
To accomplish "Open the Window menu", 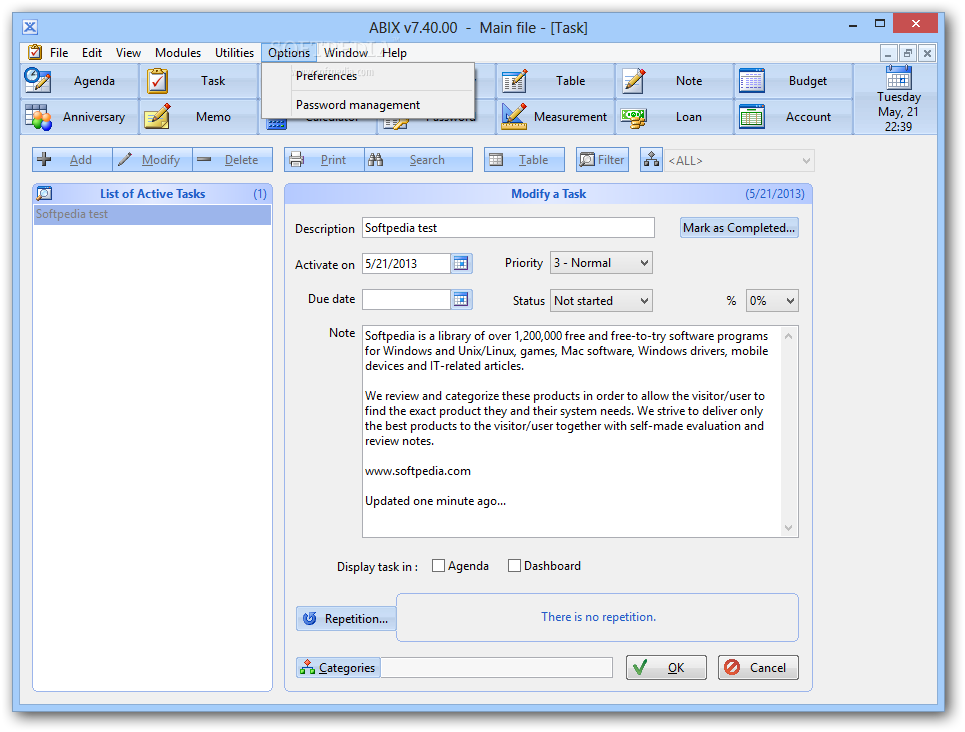I will 346,53.
